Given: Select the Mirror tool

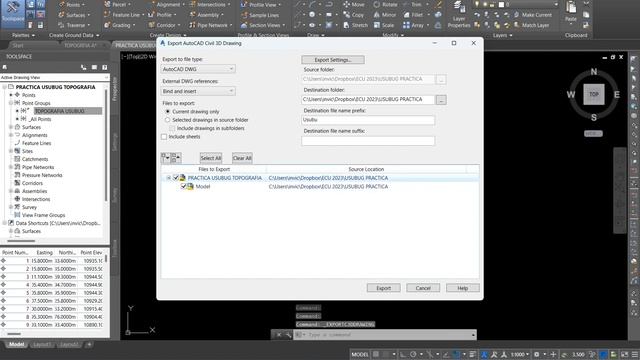Looking at the screenshot, I should coord(384,15).
